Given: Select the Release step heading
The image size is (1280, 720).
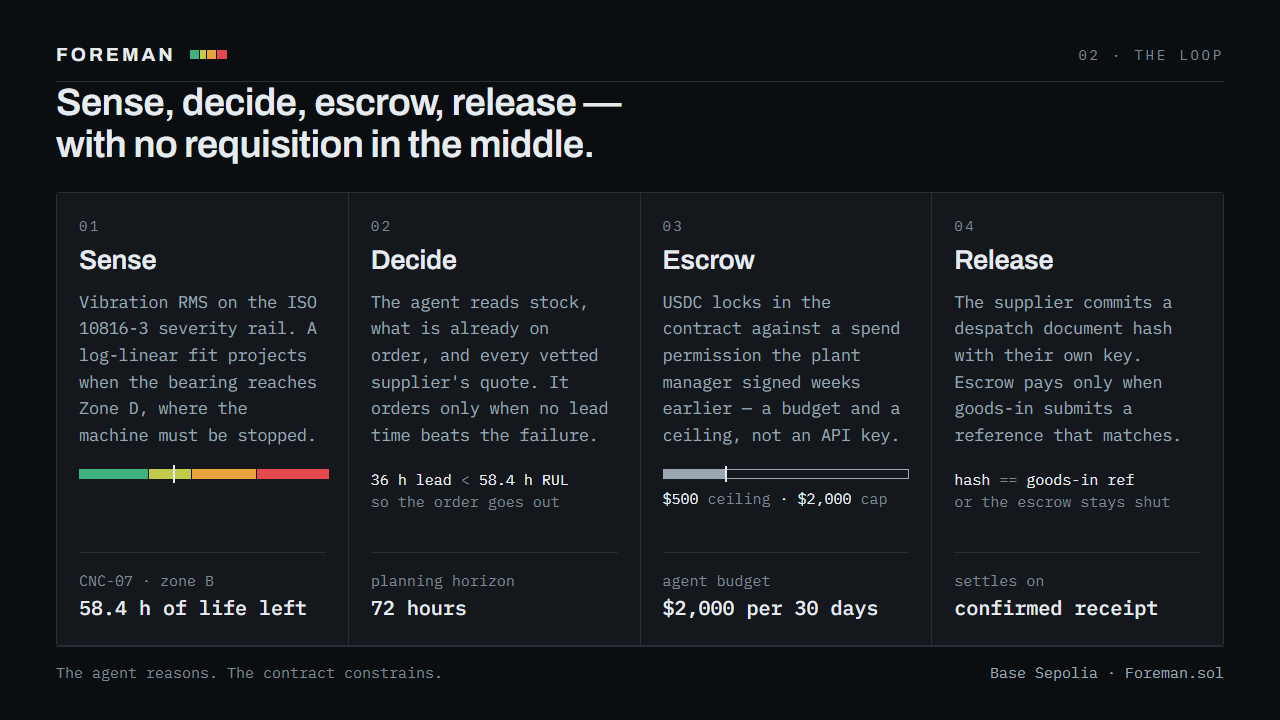Looking at the screenshot, I should [1004, 260].
